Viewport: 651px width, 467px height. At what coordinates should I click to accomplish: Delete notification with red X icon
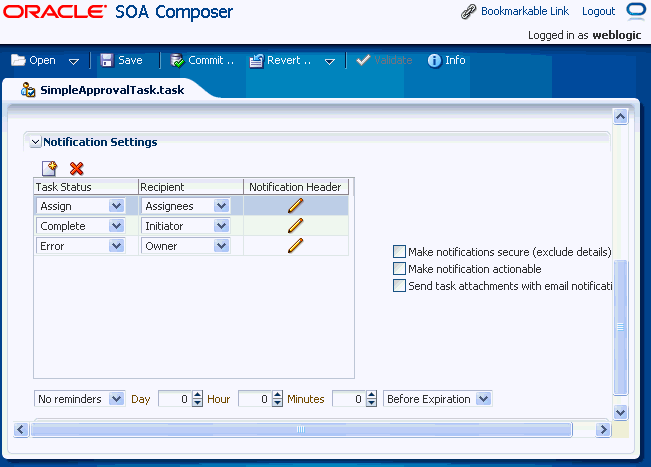point(76,169)
